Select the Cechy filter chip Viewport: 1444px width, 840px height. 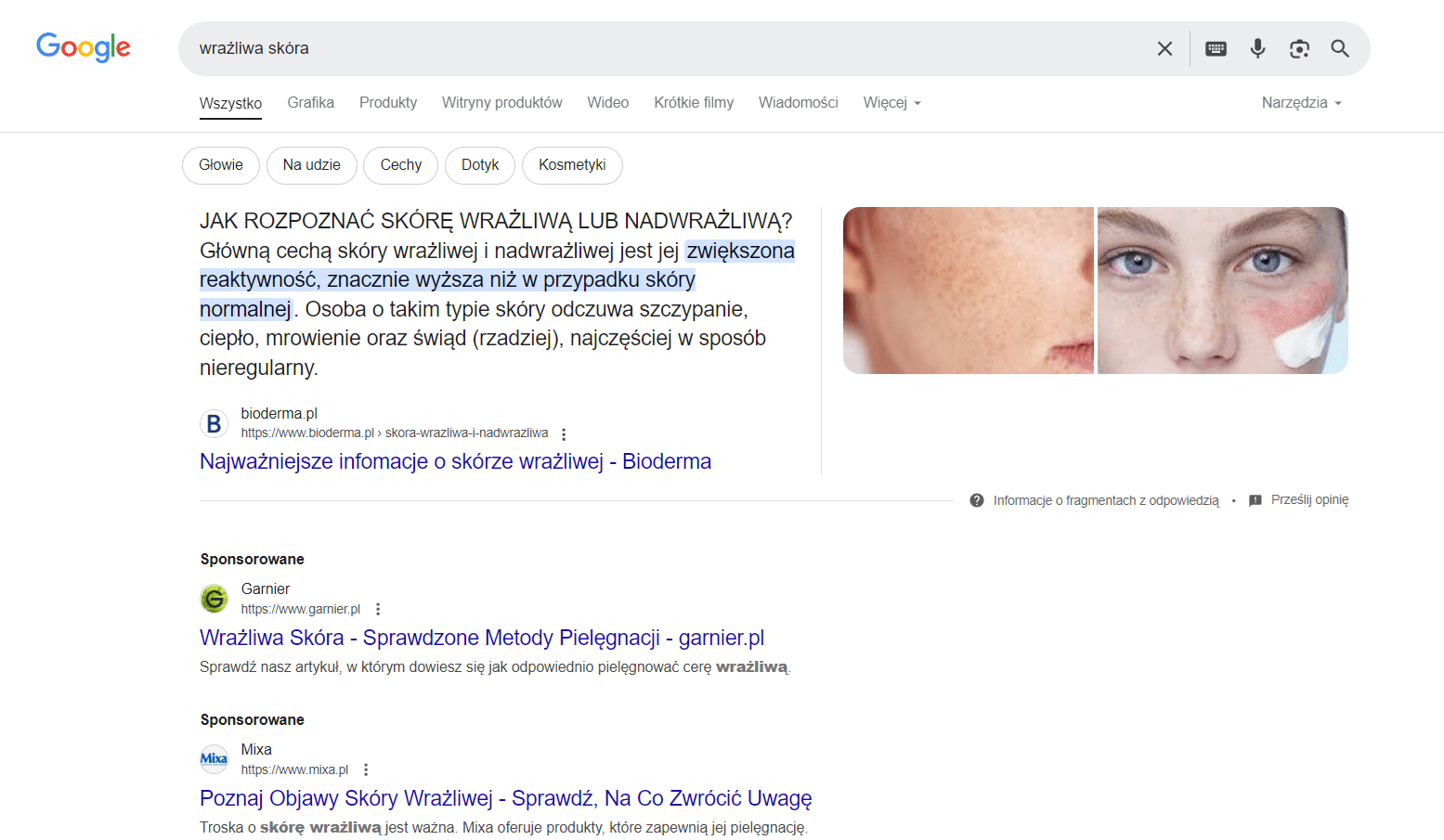pos(401,165)
